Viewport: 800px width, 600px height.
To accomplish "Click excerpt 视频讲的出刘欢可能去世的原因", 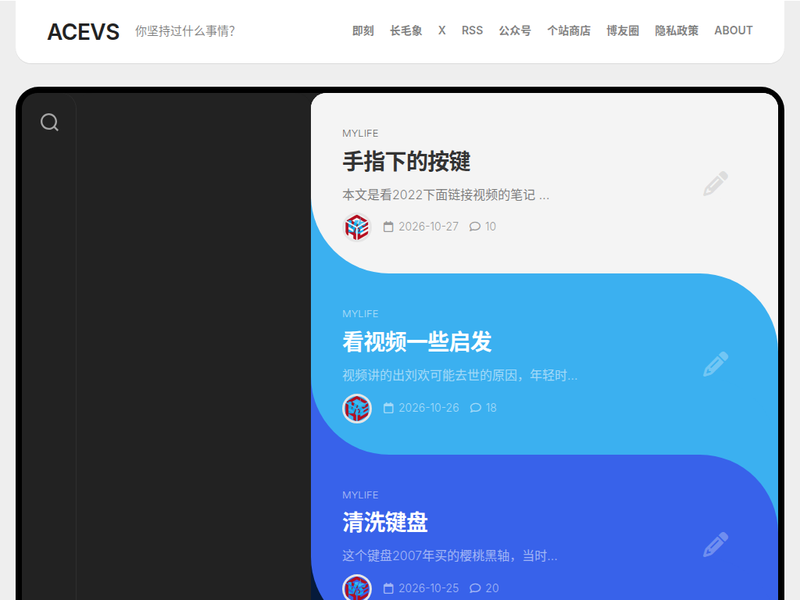I will coord(460,376).
